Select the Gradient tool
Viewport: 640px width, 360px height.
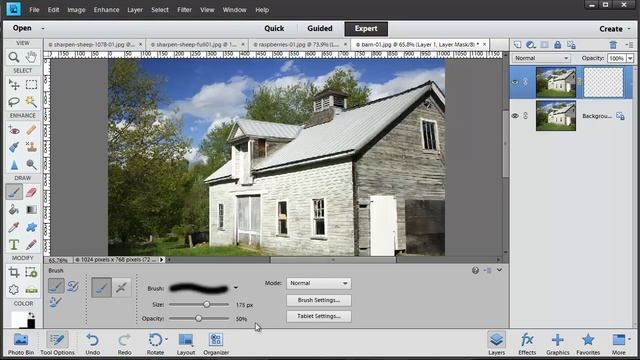pyautogui.click(x=31, y=210)
